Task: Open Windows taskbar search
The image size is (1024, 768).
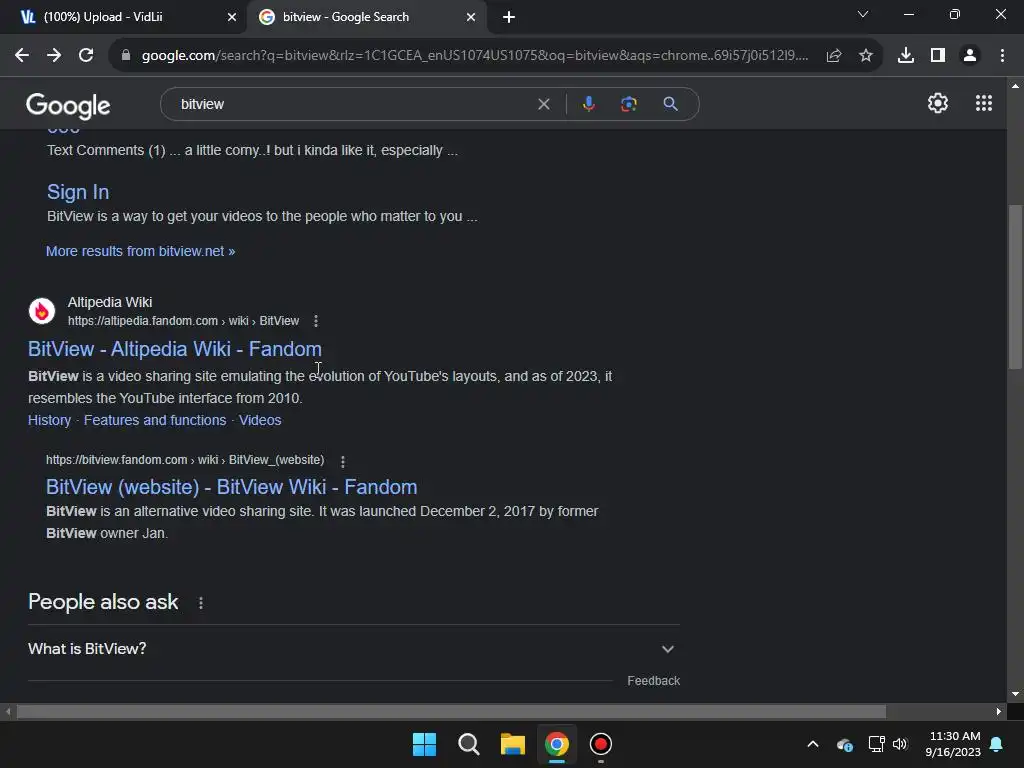Action: pos(469,744)
